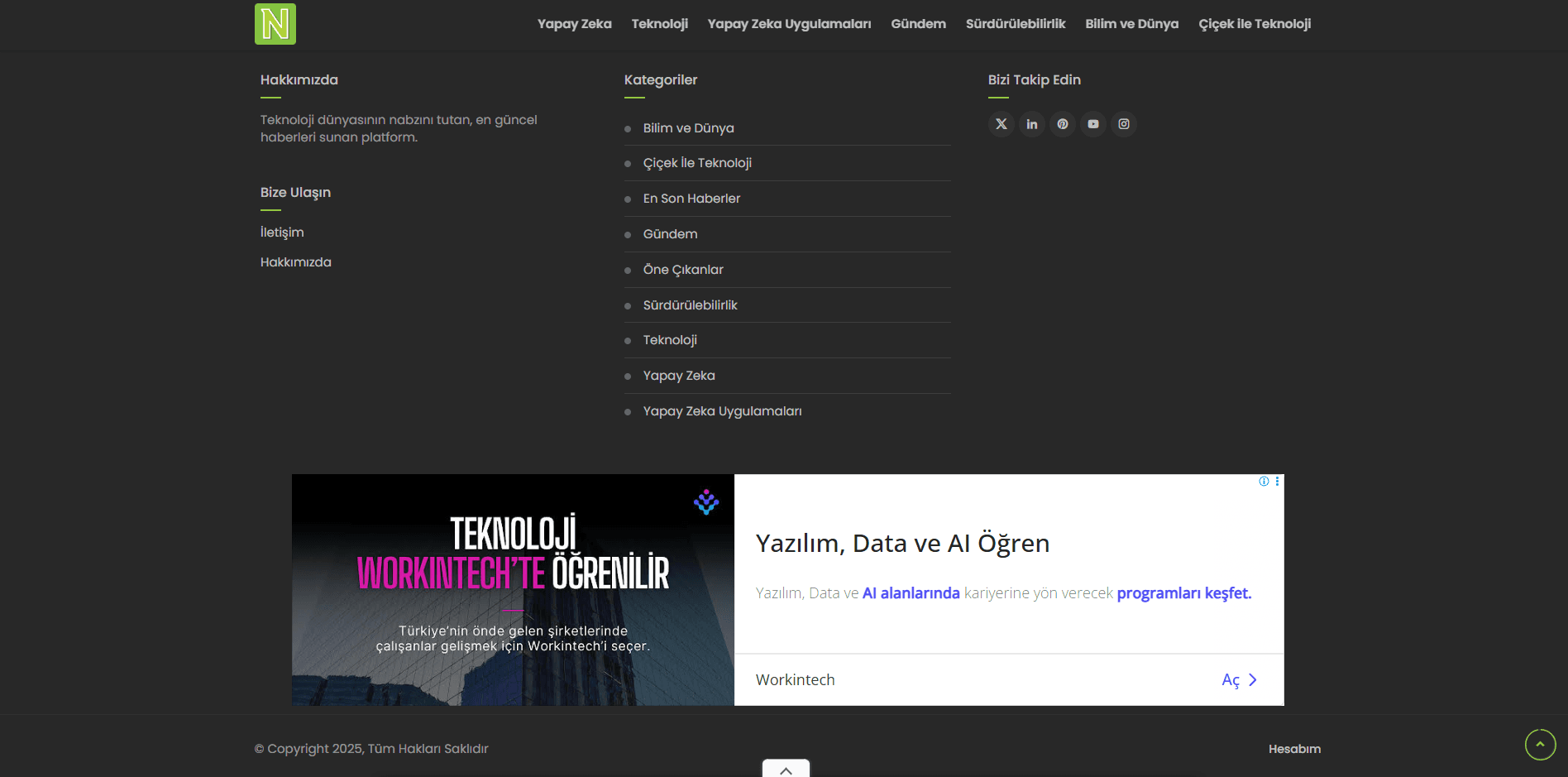Click the scroll-to-top circular arrow button

point(1540,745)
